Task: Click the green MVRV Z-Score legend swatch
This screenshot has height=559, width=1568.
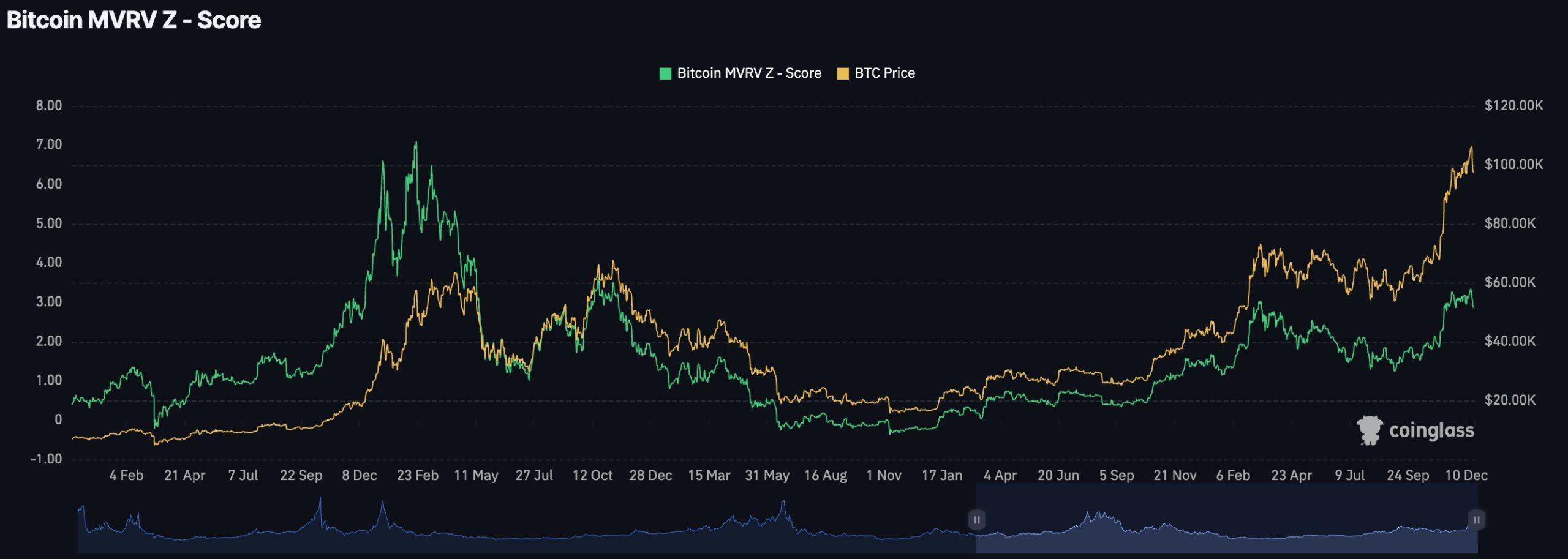Action: click(665, 73)
